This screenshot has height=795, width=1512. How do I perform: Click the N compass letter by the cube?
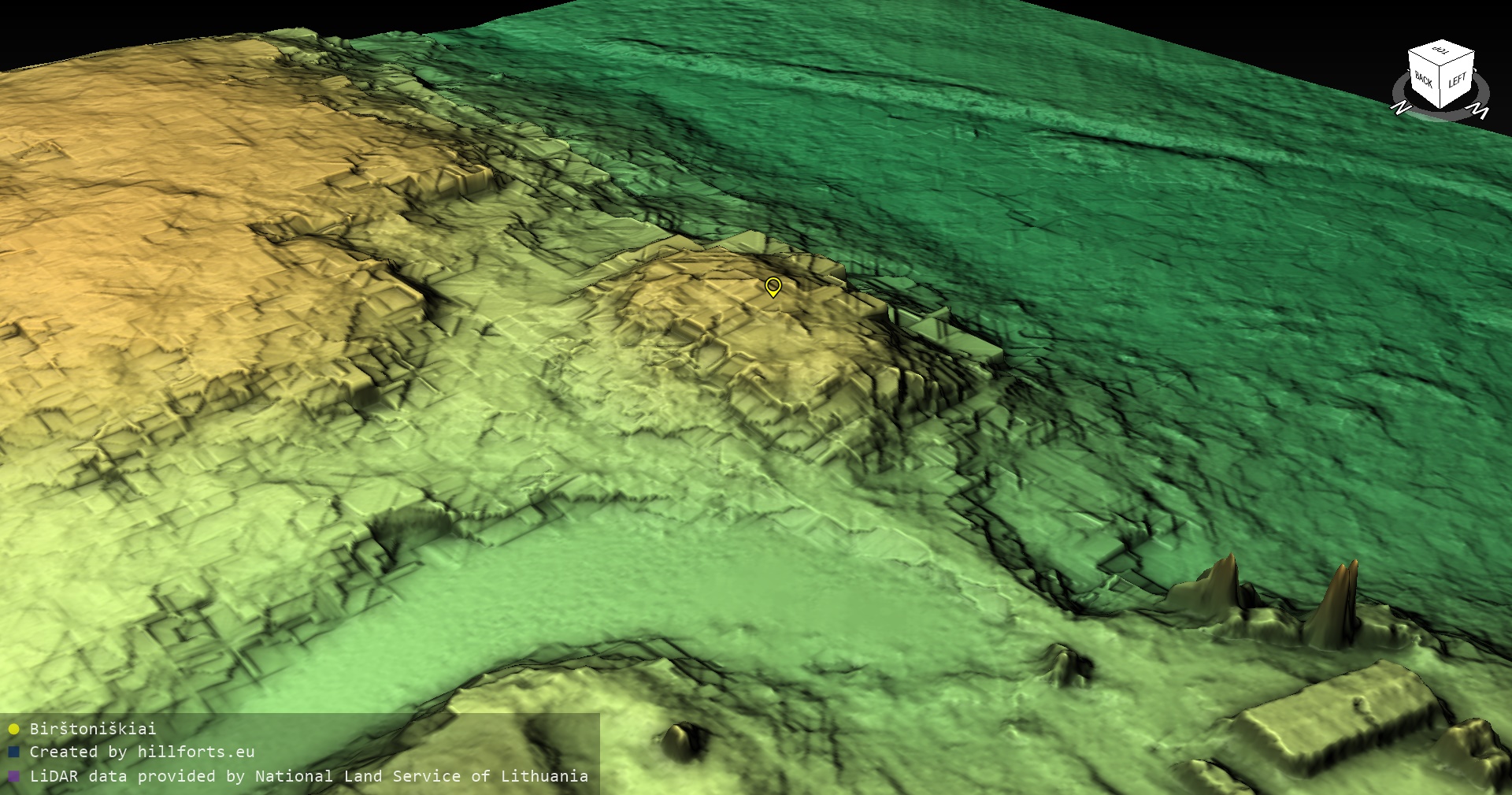1402,107
